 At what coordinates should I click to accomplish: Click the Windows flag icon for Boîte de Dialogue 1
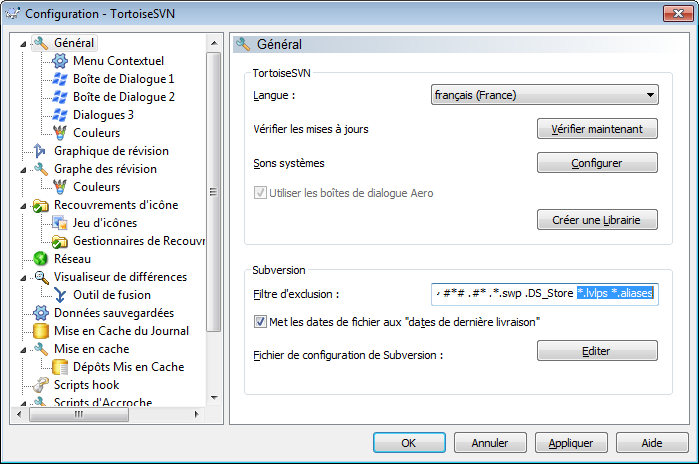60,79
